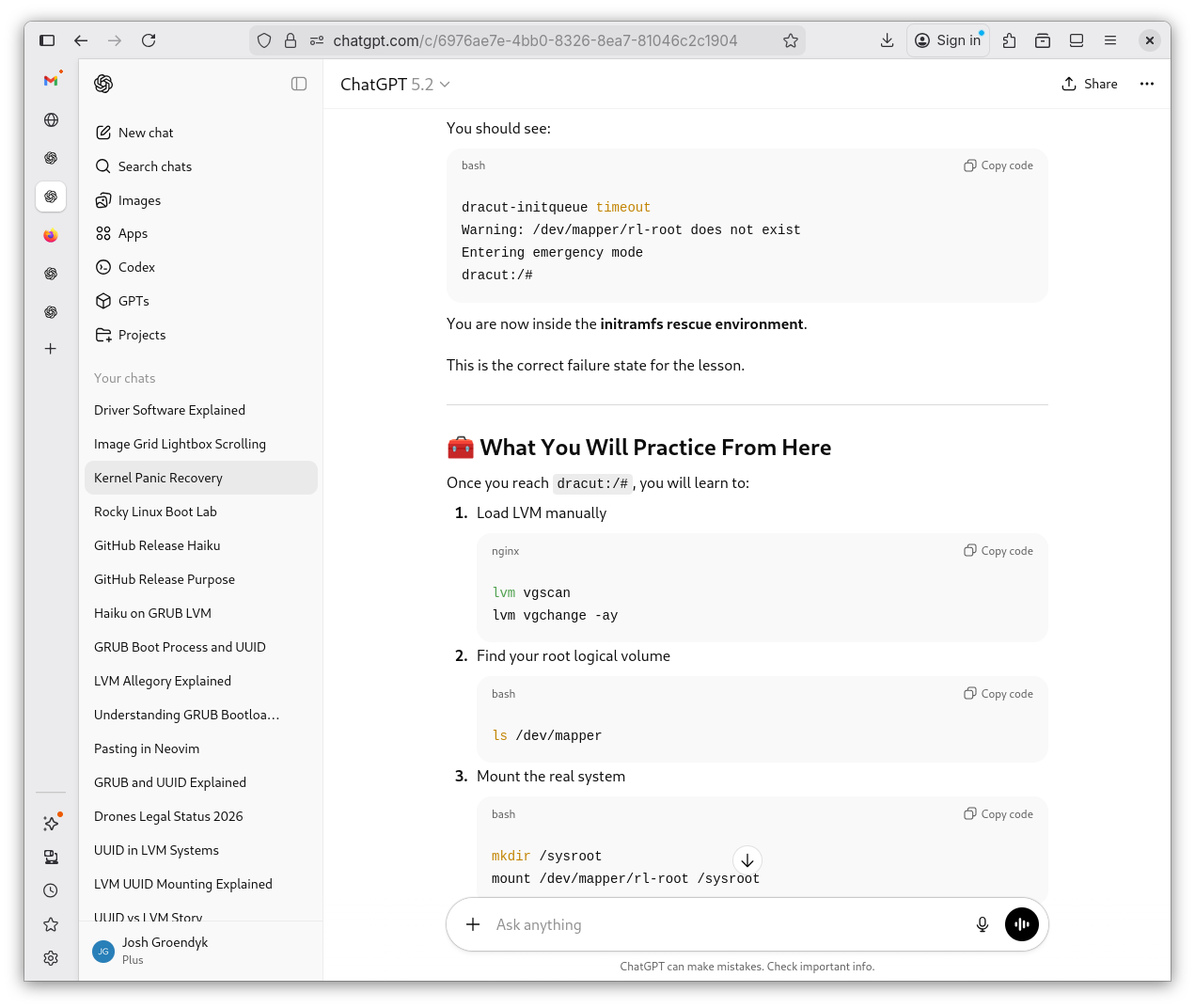Copy code of the lvm vgscan block

click(998, 551)
